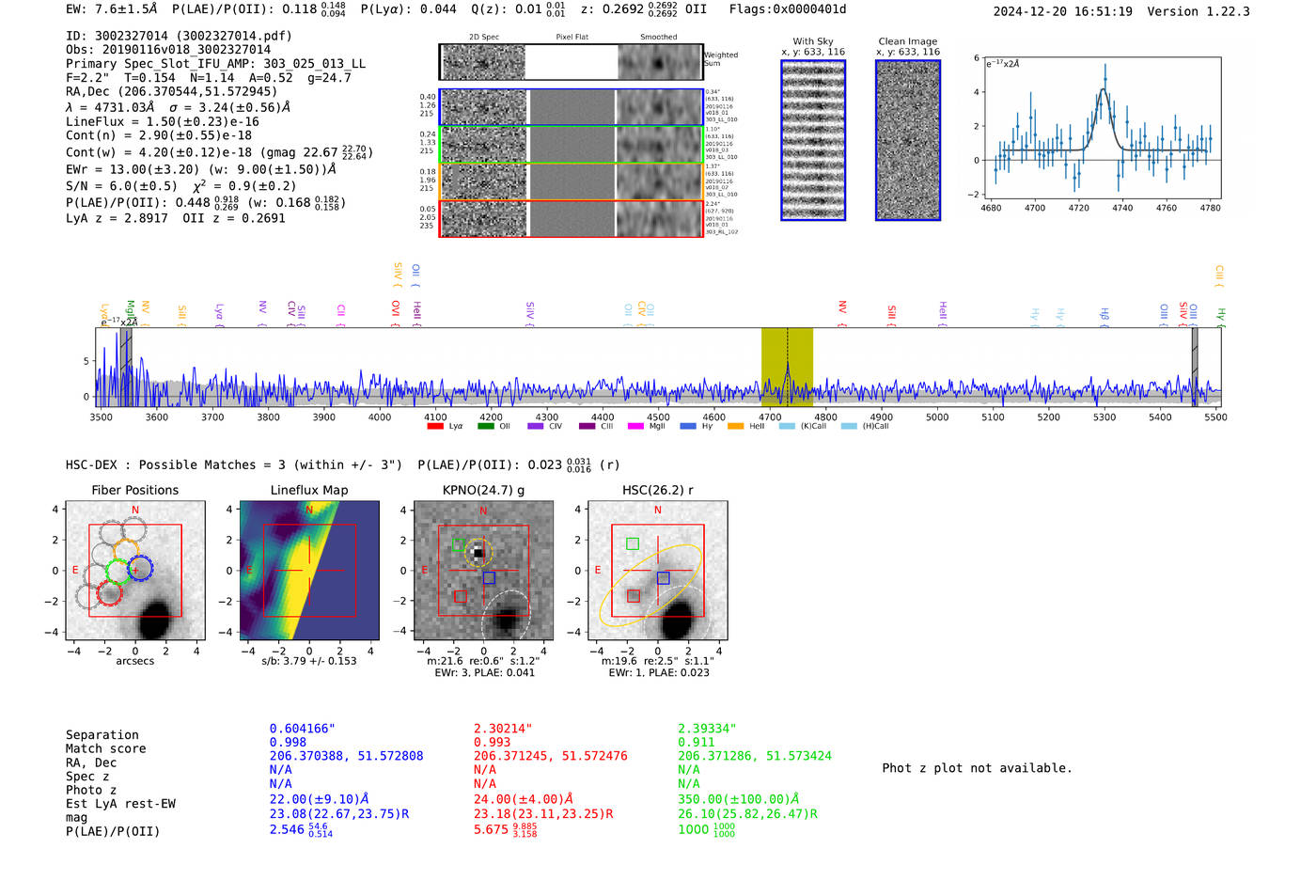Click the EW: 7.6±1.5Å header value

(112, 9)
